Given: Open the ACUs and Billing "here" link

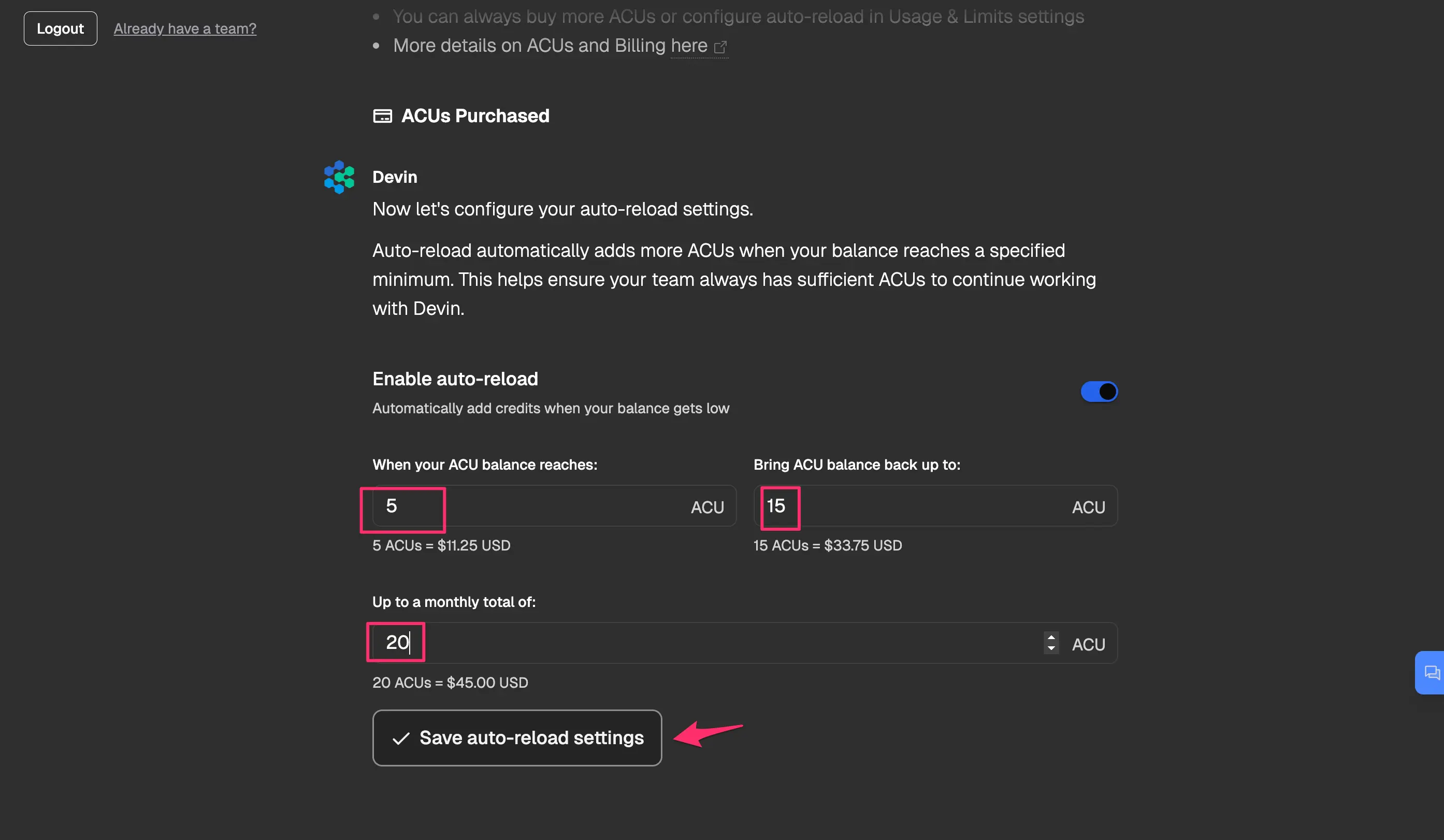Looking at the screenshot, I should [x=689, y=46].
